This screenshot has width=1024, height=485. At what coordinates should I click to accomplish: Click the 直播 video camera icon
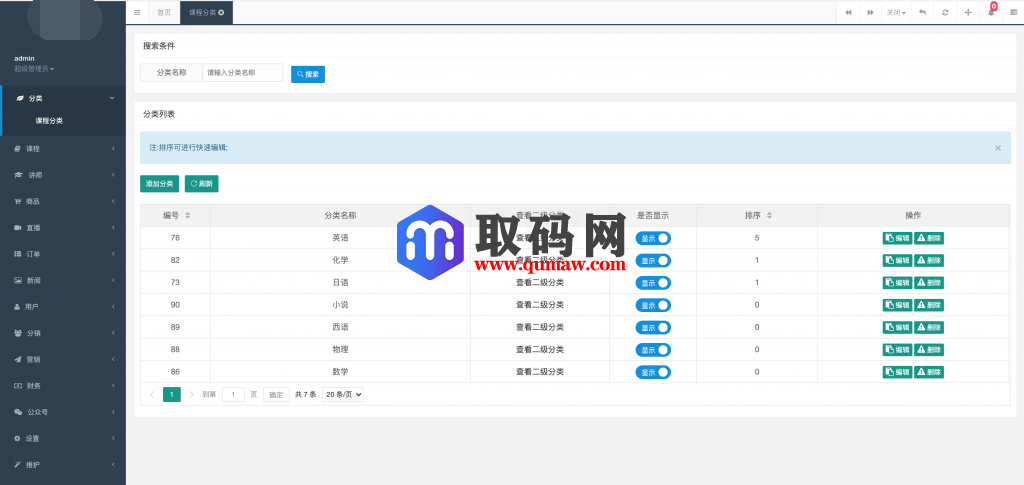(18, 227)
